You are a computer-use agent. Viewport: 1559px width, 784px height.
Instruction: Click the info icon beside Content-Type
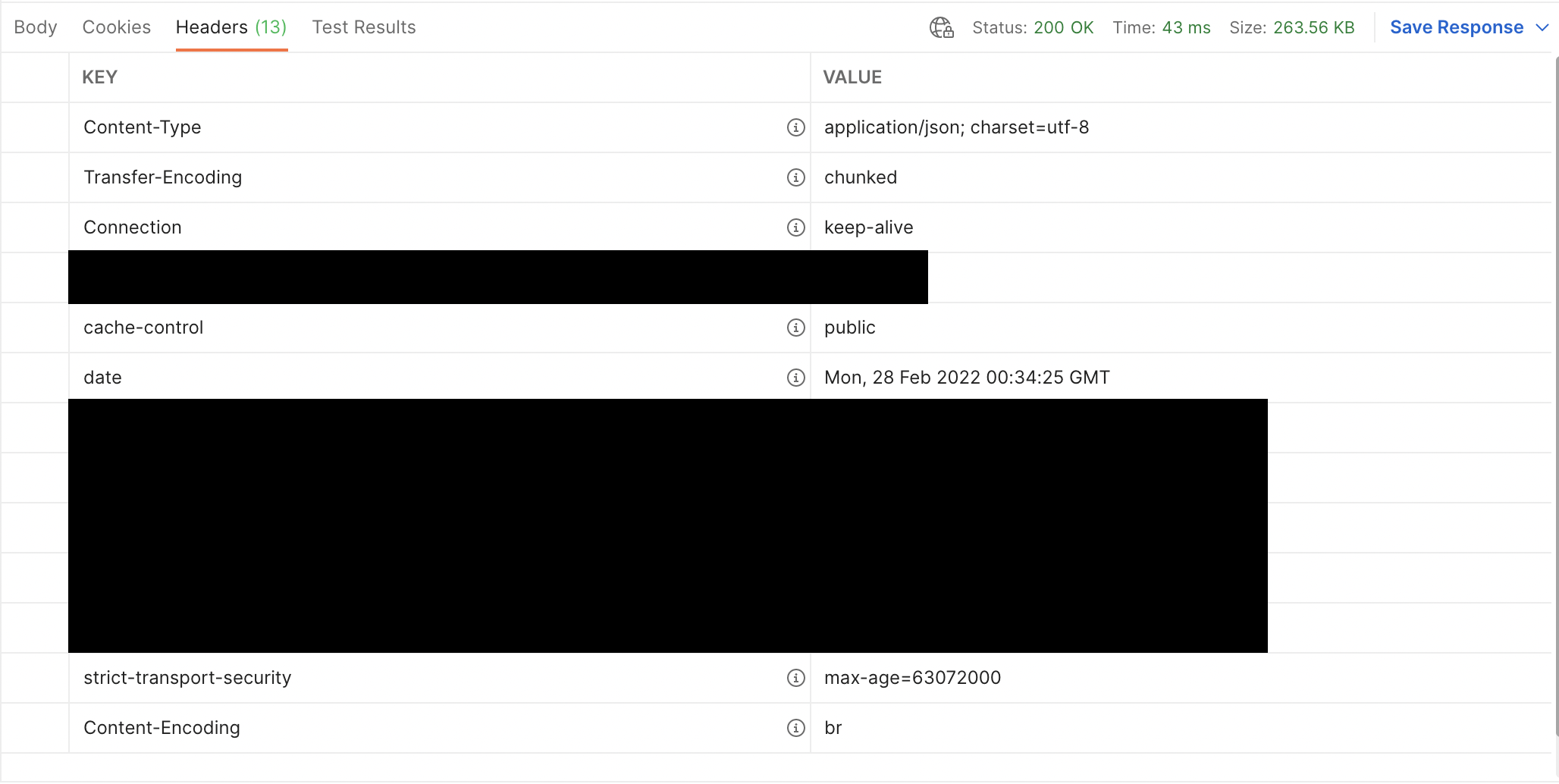tap(795, 127)
